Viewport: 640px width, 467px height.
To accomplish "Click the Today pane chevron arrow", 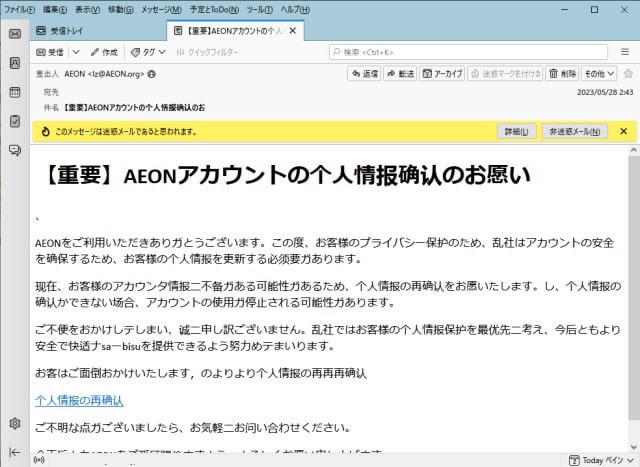I will point(630,460).
